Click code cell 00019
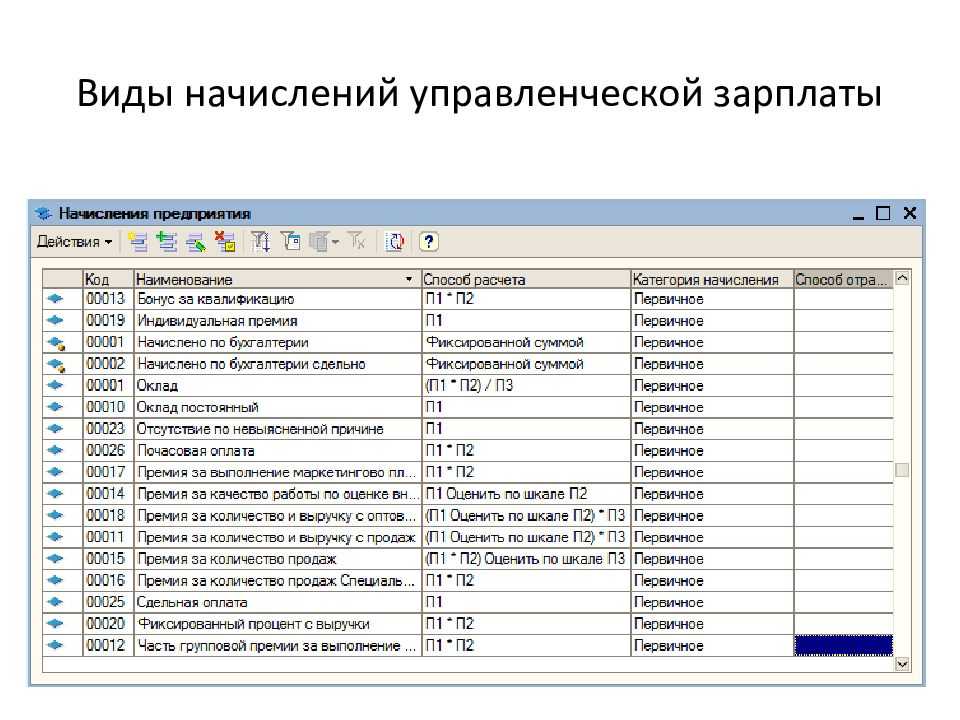Viewport: 960px width, 720px height. pyautogui.click(x=108, y=320)
